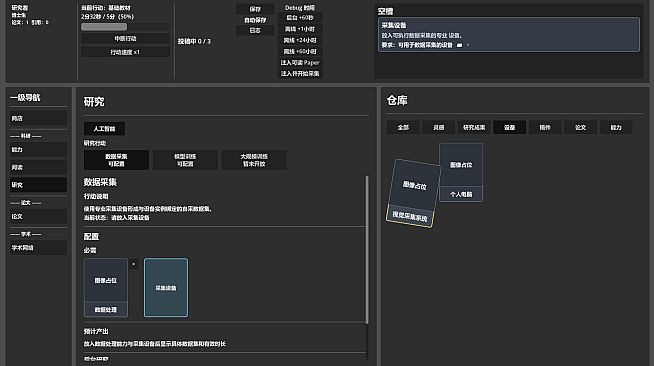Click the 采集设备 slot info box
This screenshot has width=654, height=366.
pos(509,35)
